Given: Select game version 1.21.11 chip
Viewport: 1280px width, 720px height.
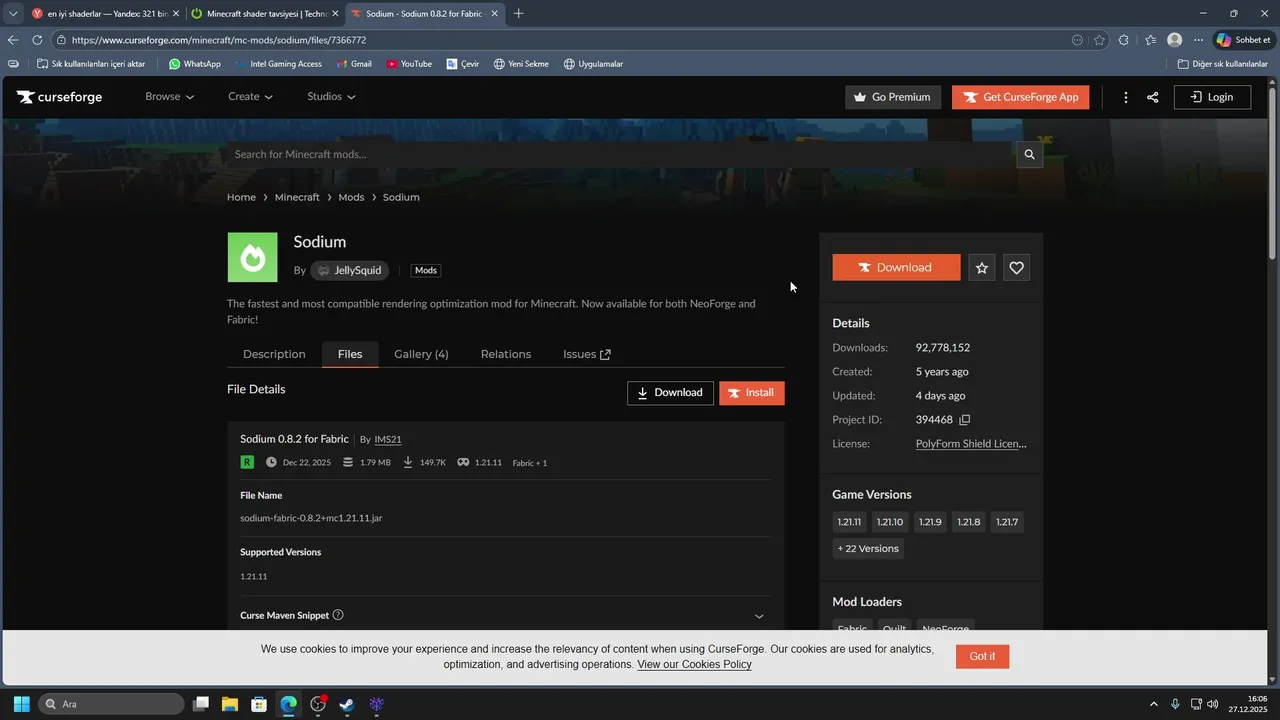Looking at the screenshot, I should [x=849, y=522].
